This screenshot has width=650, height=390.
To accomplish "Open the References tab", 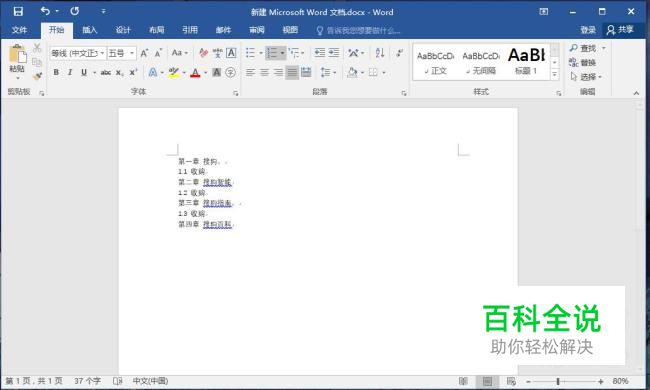I will tap(190, 30).
